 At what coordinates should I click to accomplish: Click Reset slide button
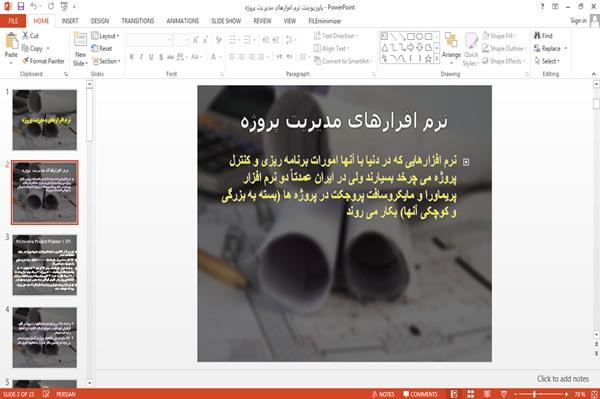102,49
